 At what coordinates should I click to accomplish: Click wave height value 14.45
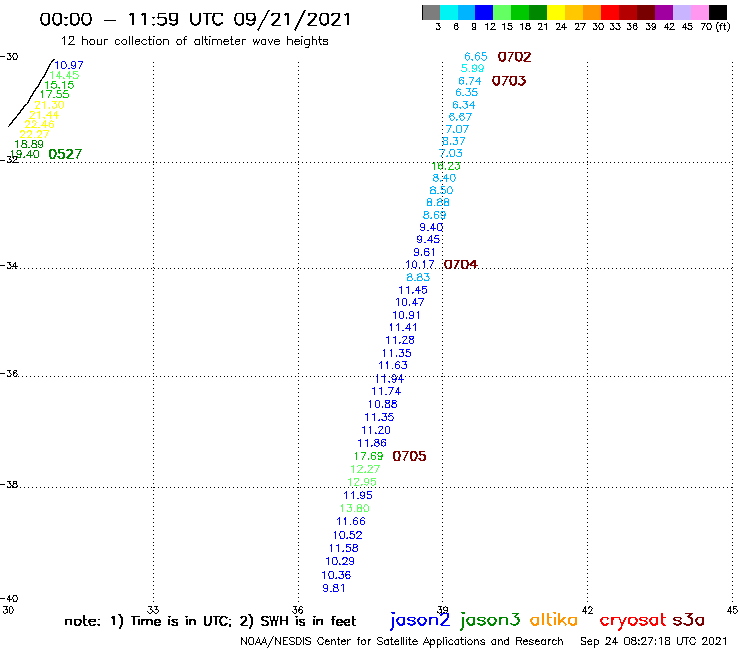click(64, 75)
